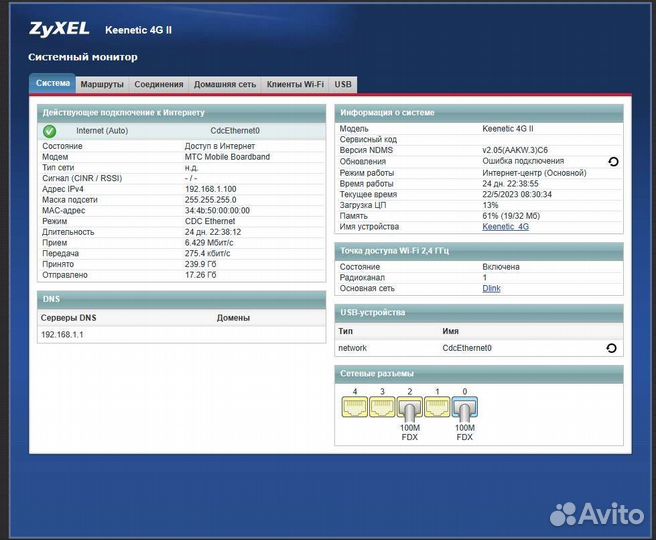Click the sent total 17.26 Гб
The image size is (656, 540).
click(x=200, y=275)
